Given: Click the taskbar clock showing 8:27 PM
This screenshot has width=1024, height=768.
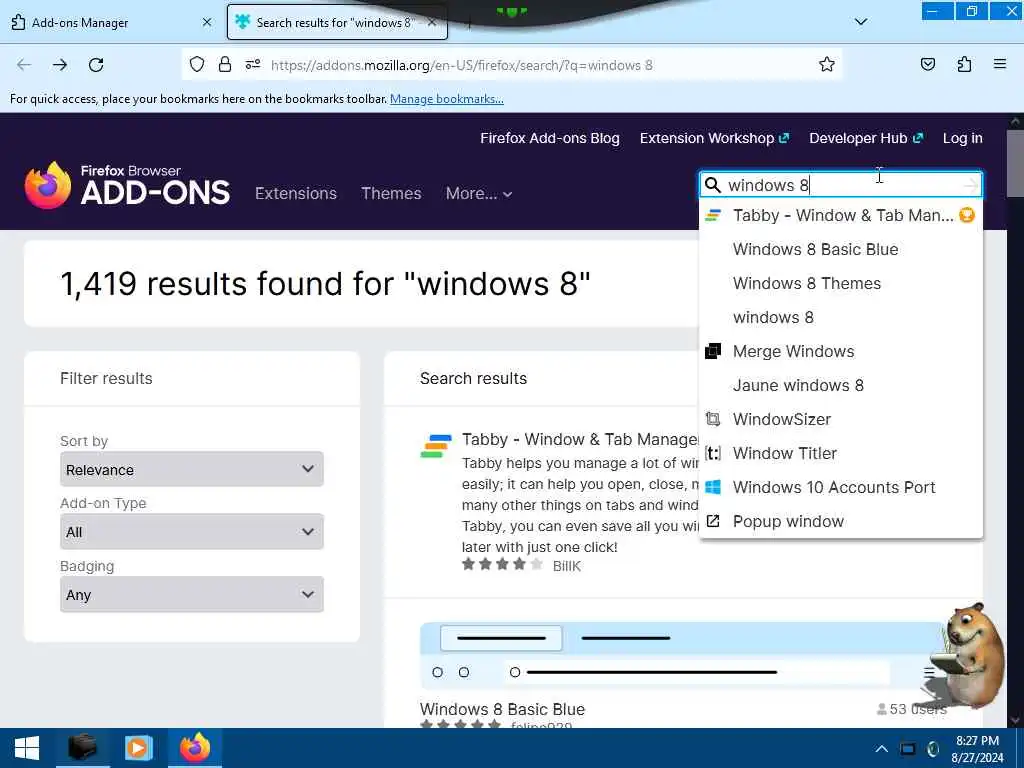Looking at the screenshot, I should pos(977,749).
